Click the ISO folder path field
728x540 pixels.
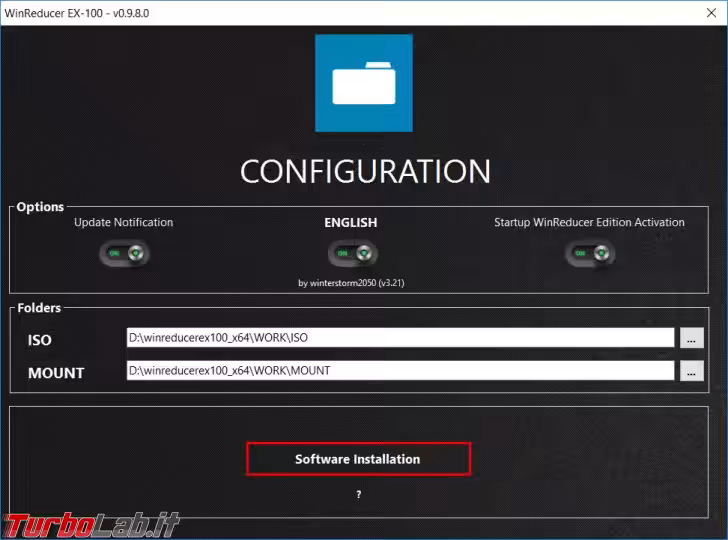(400, 338)
